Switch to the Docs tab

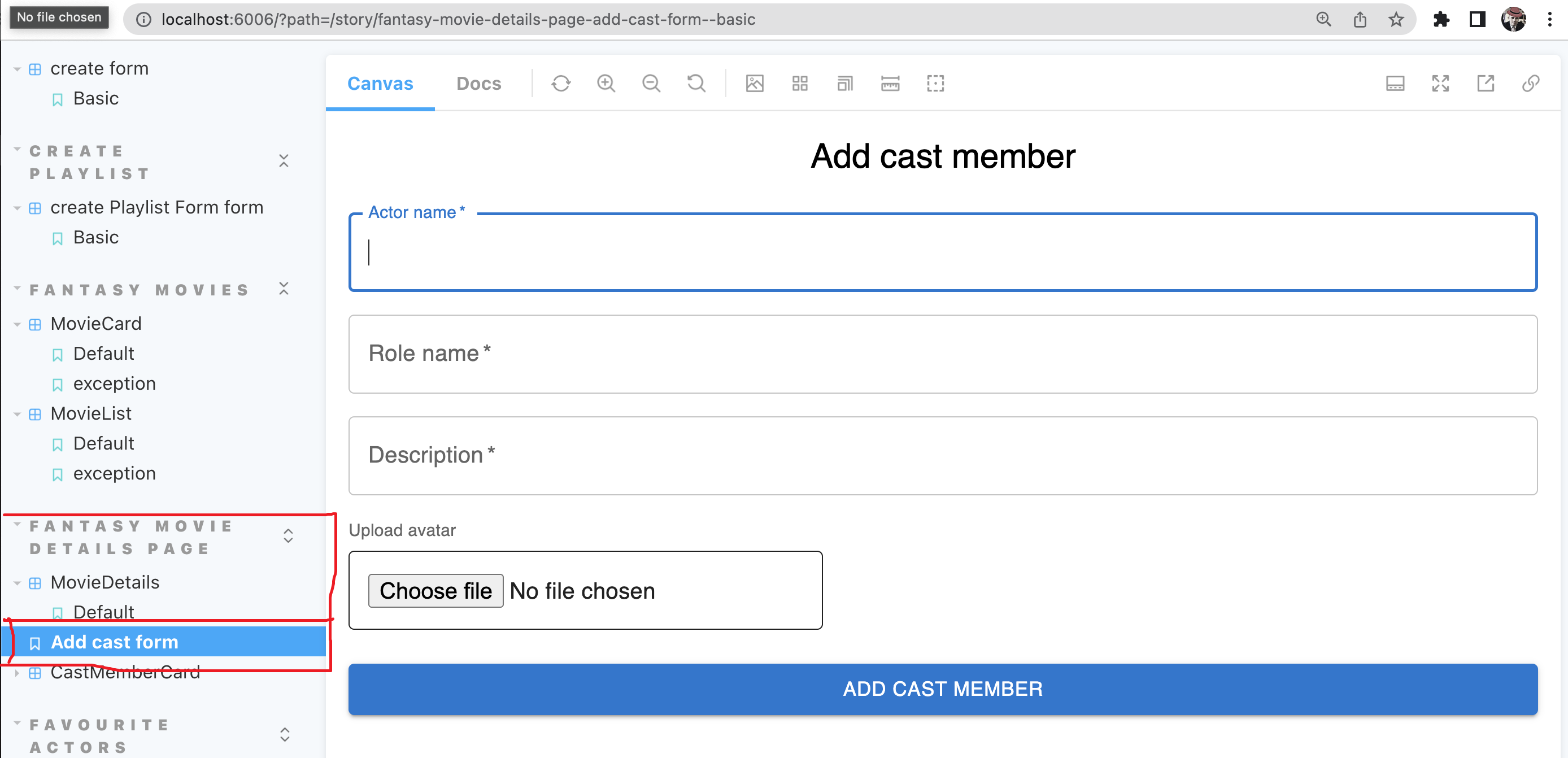[478, 84]
